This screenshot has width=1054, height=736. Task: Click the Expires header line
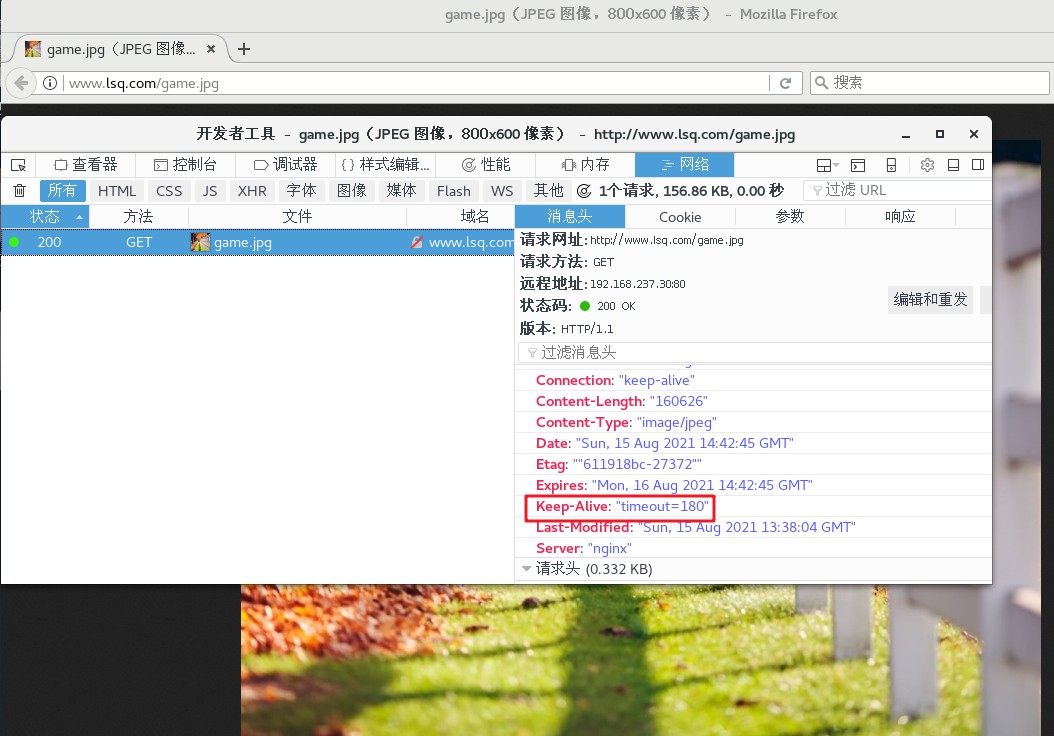[674, 485]
